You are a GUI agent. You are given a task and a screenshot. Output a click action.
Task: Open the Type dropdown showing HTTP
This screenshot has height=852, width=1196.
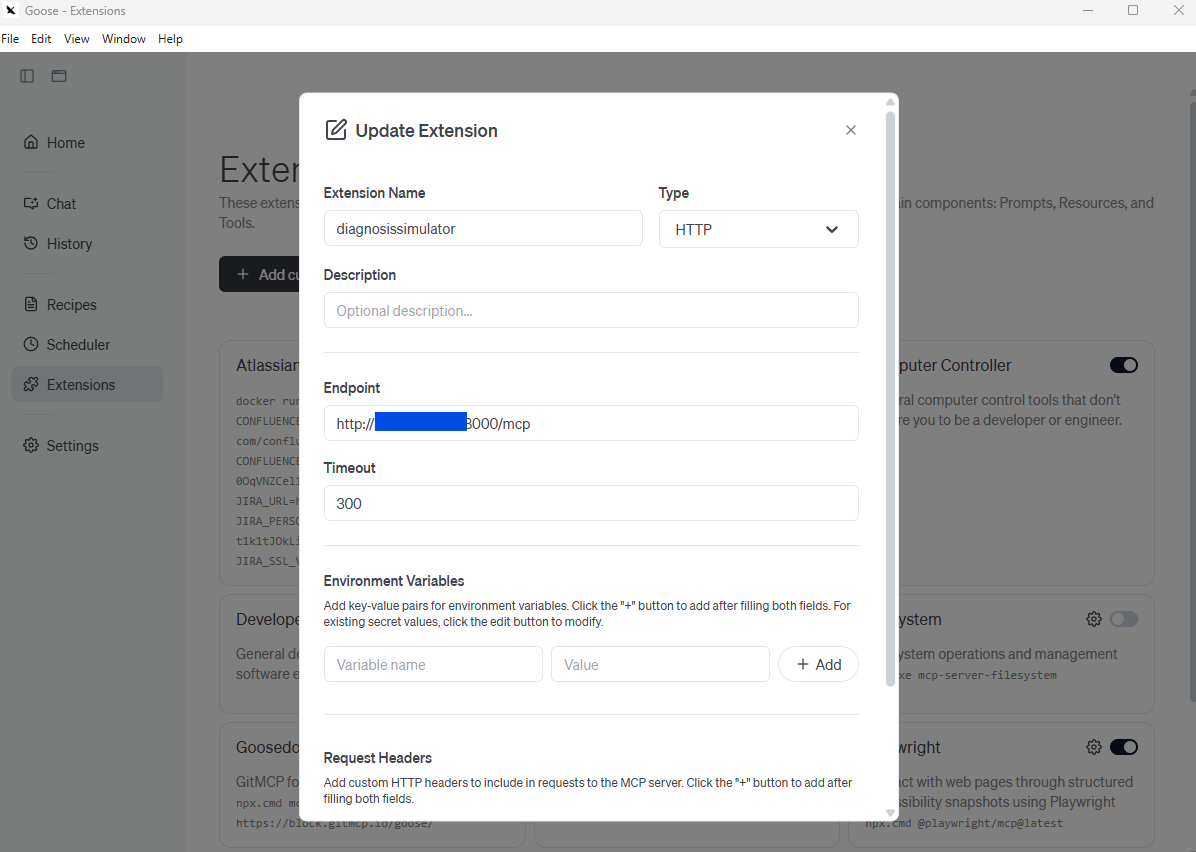[x=758, y=229]
